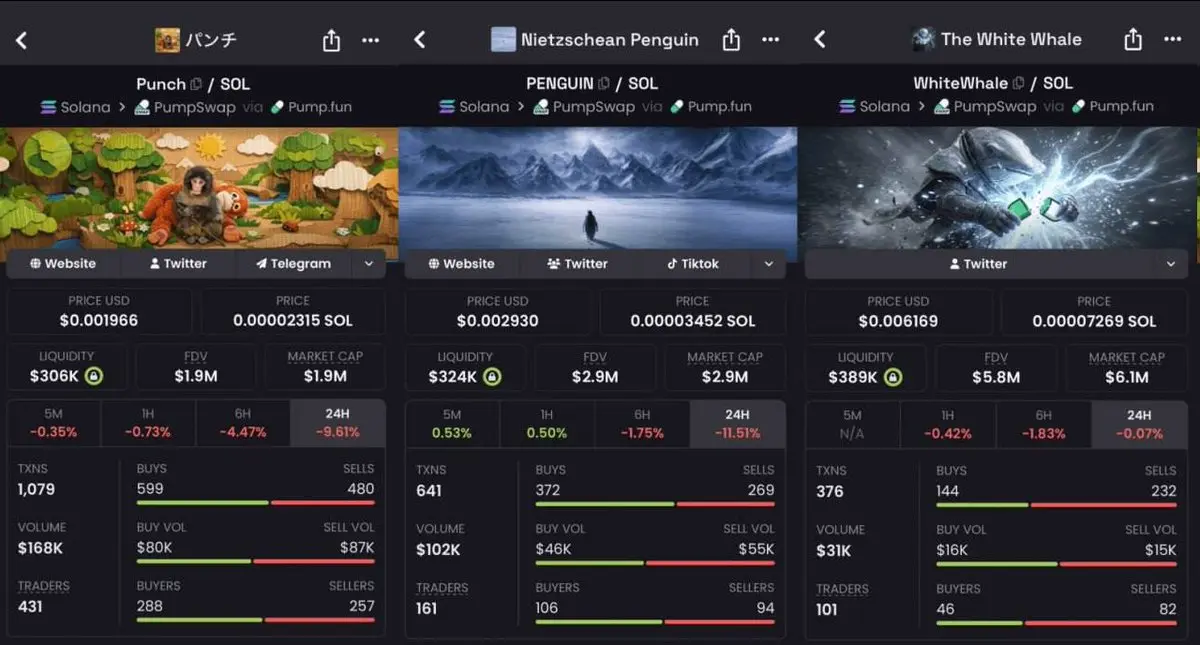Screen dimensions: 1200x645
Task: Select the 24H tab showing -11.51%
Action: [x=737, y=424]
